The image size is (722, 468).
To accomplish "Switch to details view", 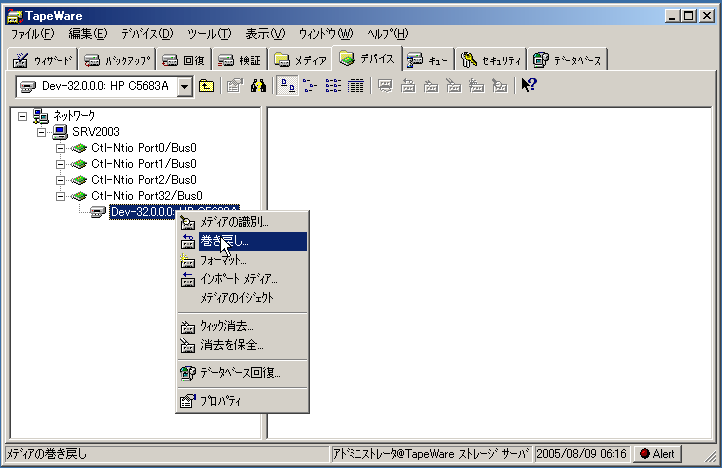I will [x=355, y=86].
